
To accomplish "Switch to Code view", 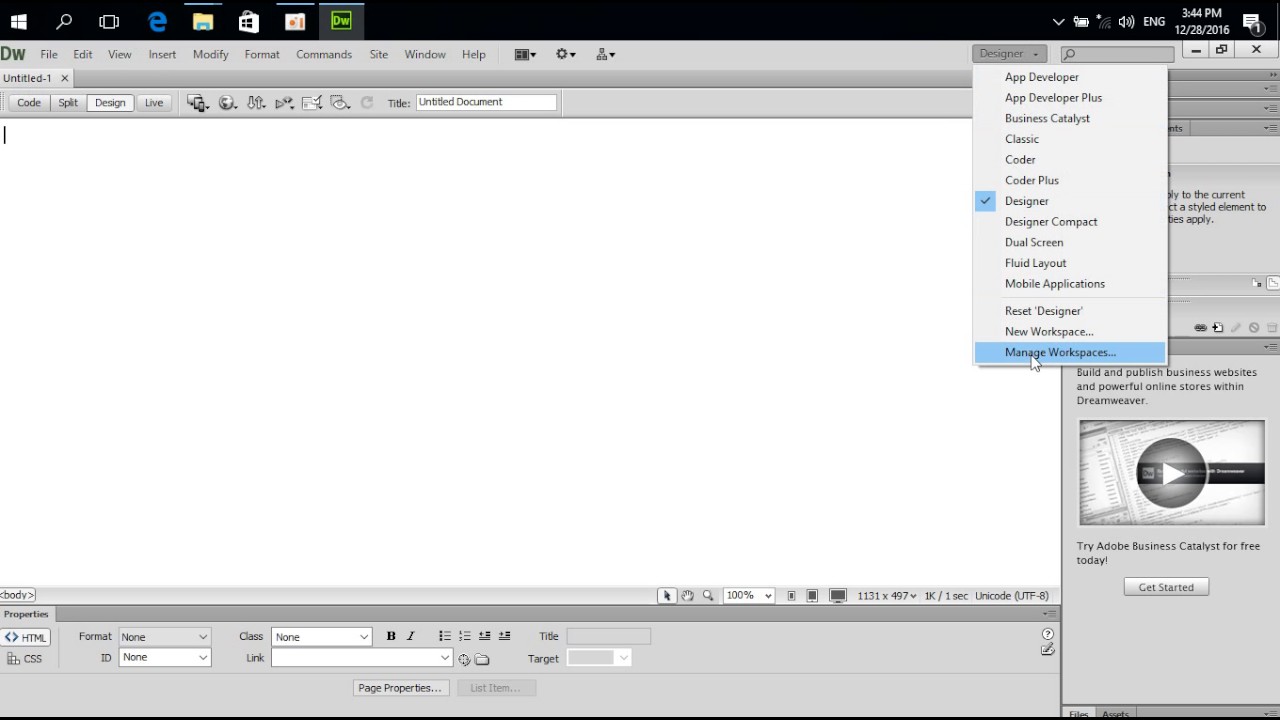I will [x=29, y=103].
